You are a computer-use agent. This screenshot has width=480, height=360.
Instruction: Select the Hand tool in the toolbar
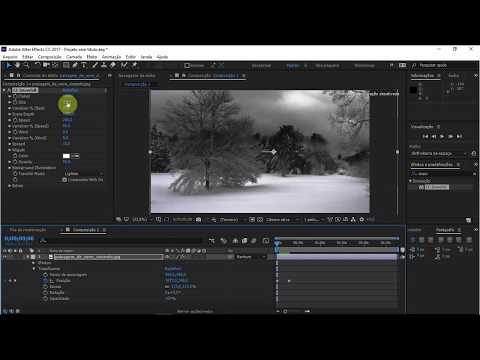pos(17,65)
